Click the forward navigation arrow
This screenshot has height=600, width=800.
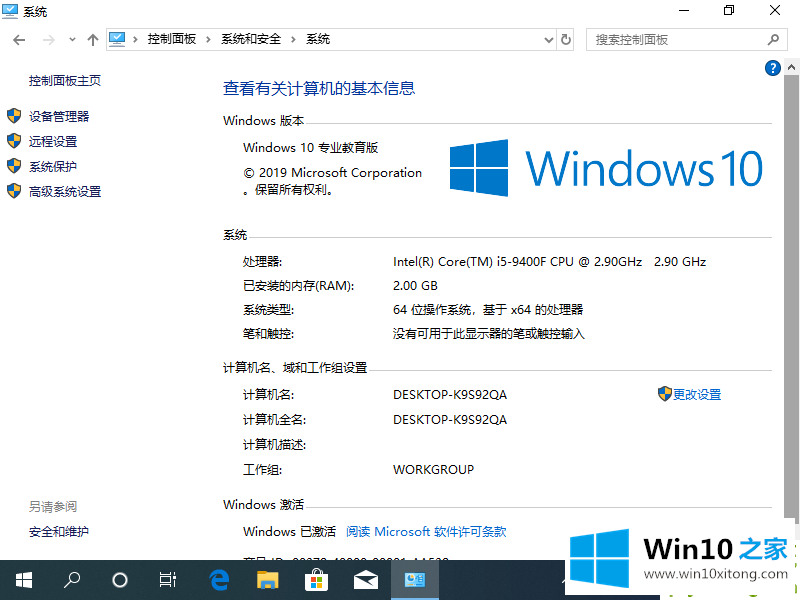pos(48,40)
